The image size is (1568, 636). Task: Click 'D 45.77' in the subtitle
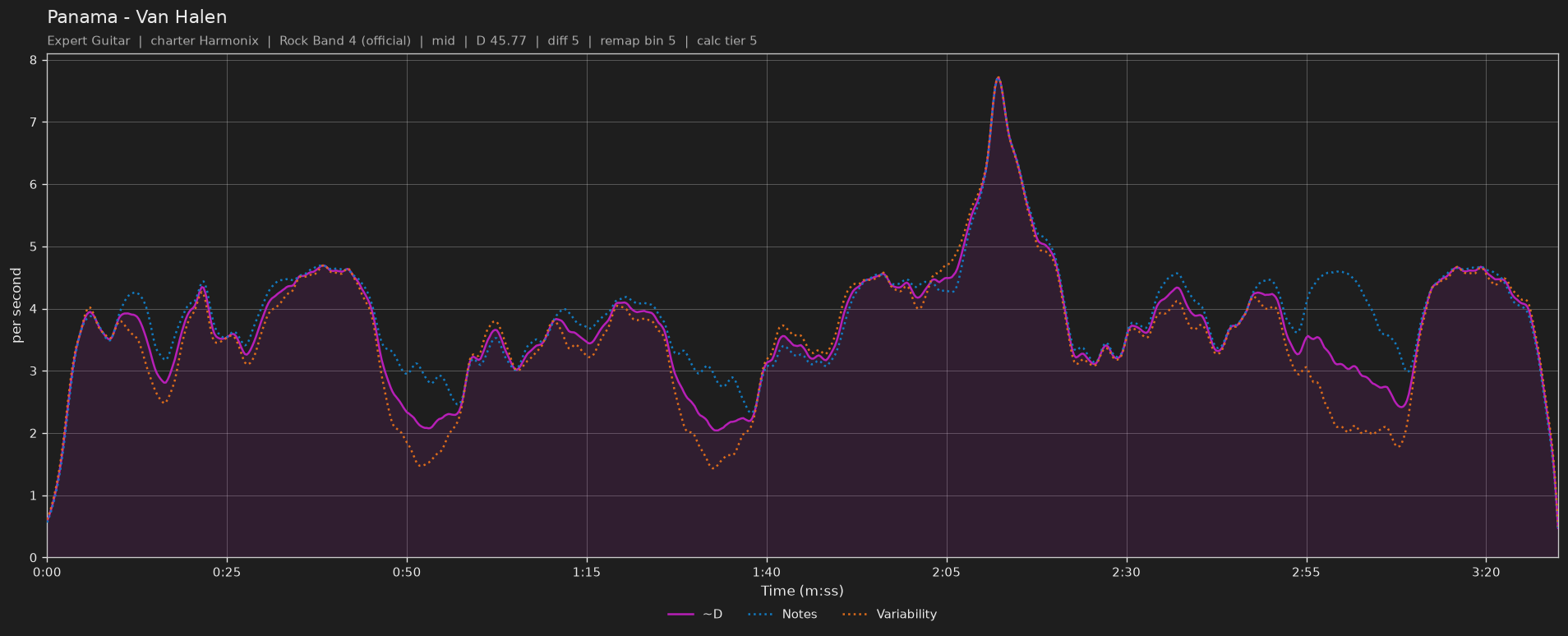click(x=501, y=40)
